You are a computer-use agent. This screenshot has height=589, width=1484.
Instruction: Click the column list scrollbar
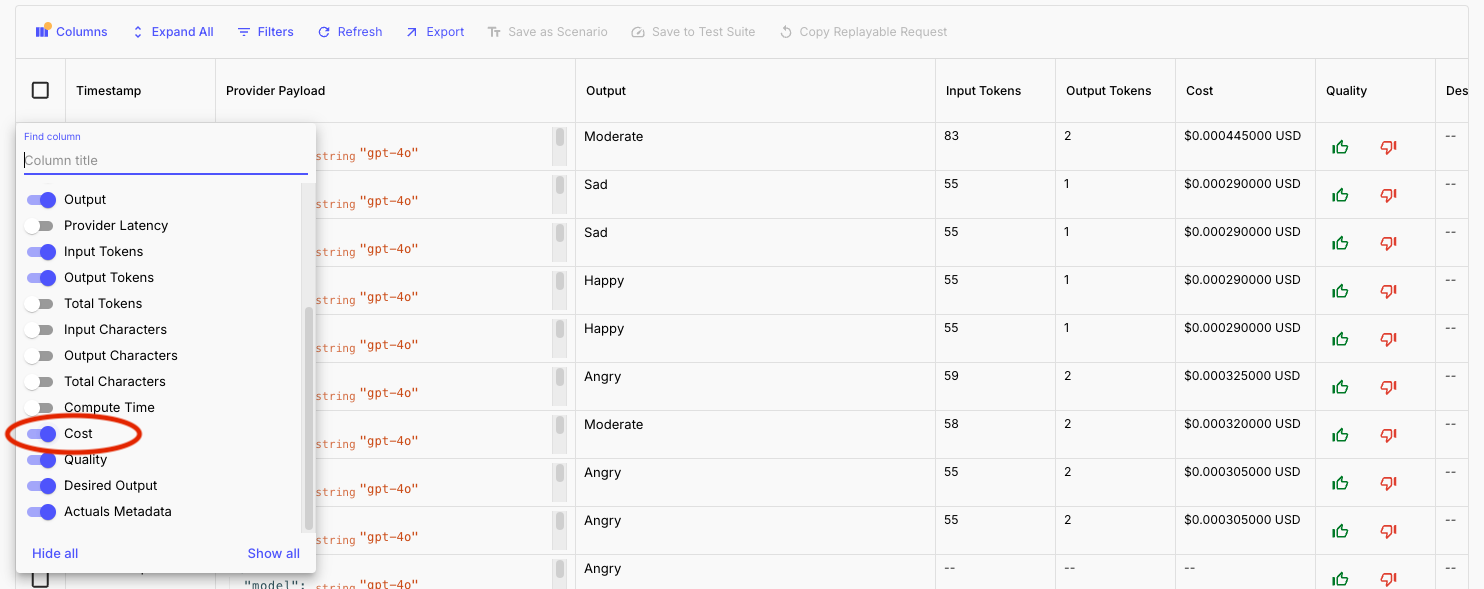[309, 418]
